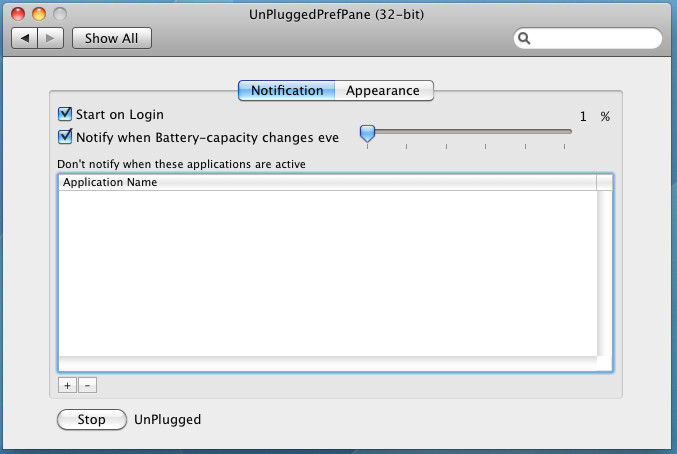Select the Notification tab

[287, 91]
